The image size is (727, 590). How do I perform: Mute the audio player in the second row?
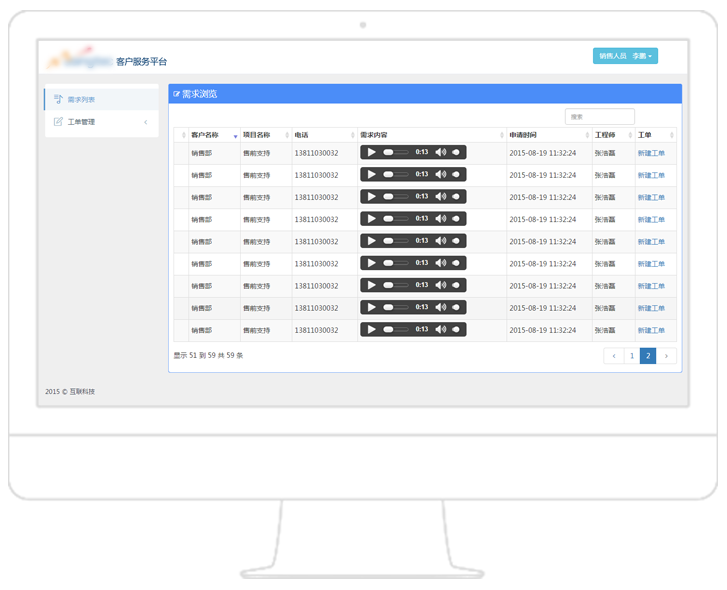[x=440, y=174]
